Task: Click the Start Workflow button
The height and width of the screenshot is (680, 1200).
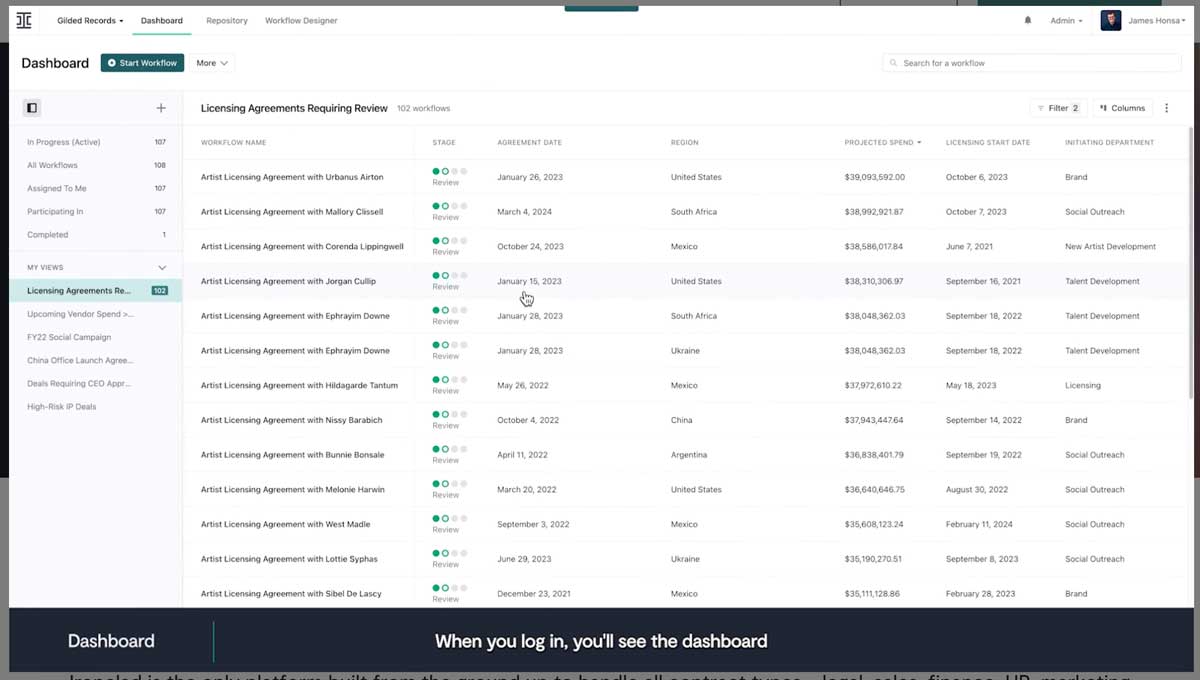Action: coord(141,62)
